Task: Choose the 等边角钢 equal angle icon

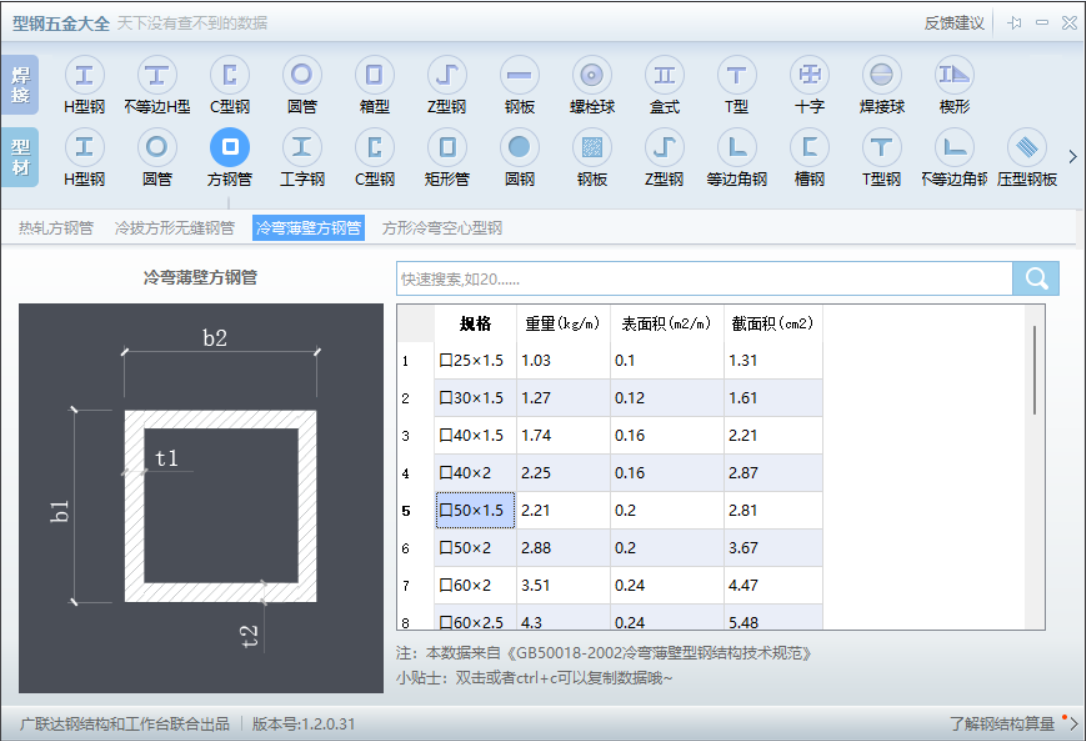Action: click(x=736, y=147)
